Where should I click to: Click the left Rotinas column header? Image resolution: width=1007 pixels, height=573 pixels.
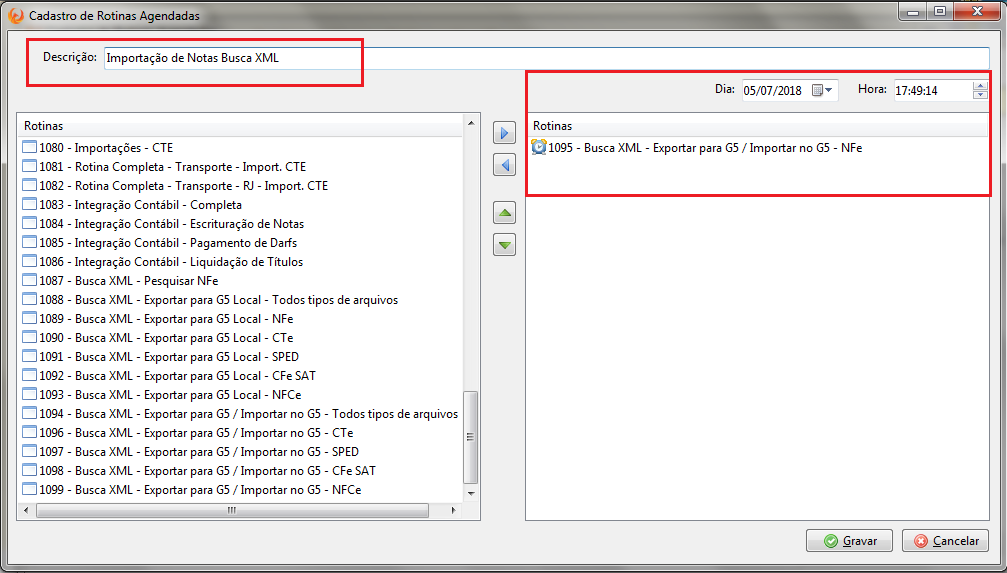click(240, 126)
